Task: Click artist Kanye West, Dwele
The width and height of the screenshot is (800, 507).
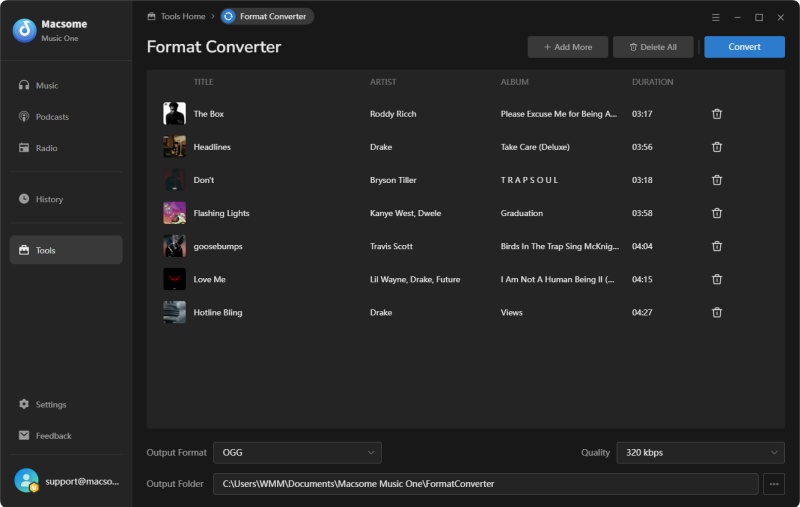Action: click(406, 213)
